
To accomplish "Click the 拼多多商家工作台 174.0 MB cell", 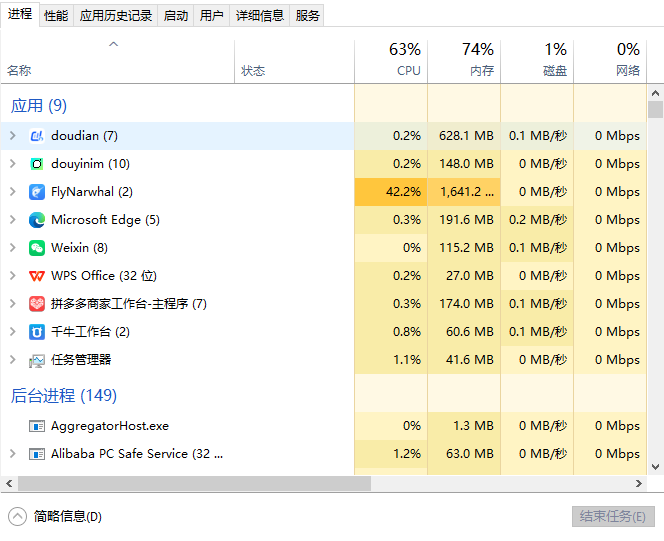I will [464, 304].
